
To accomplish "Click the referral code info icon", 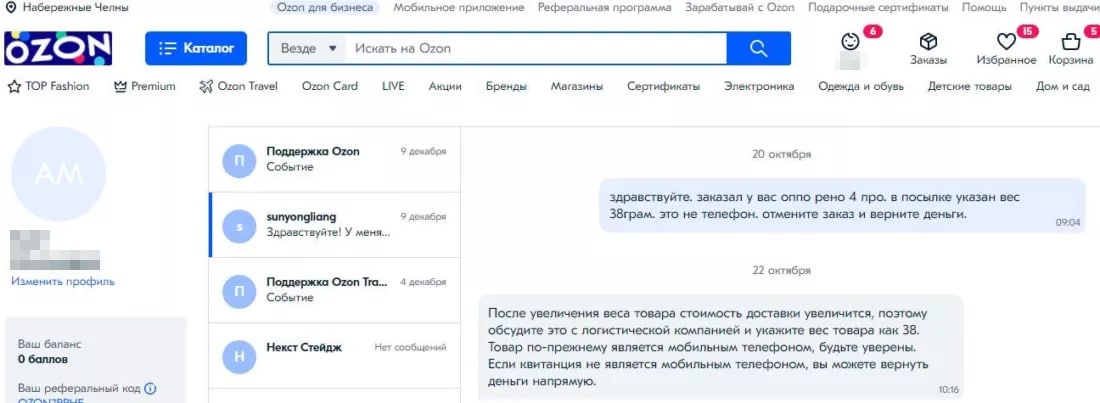I will [x=150, y=388].
